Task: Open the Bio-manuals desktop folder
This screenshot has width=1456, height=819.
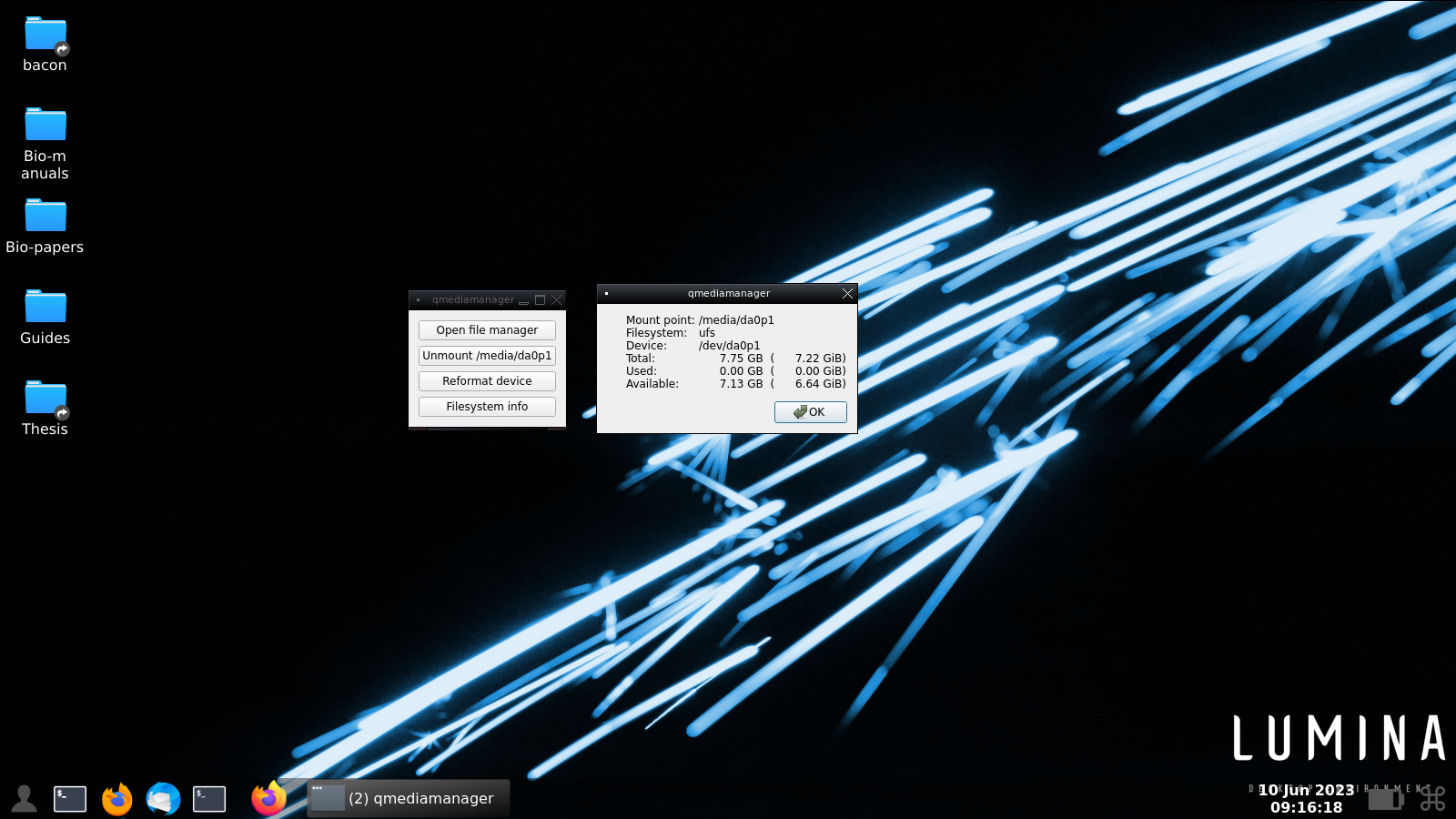Action: [x=45, y=143]
